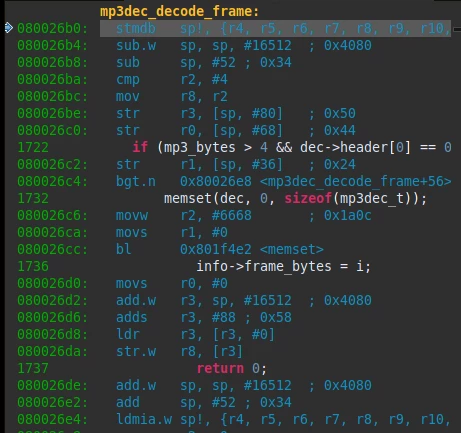The width and height of the screenshot is (461, 433).
Task: Click source line number 1732
Action: [x=33, y=199]
